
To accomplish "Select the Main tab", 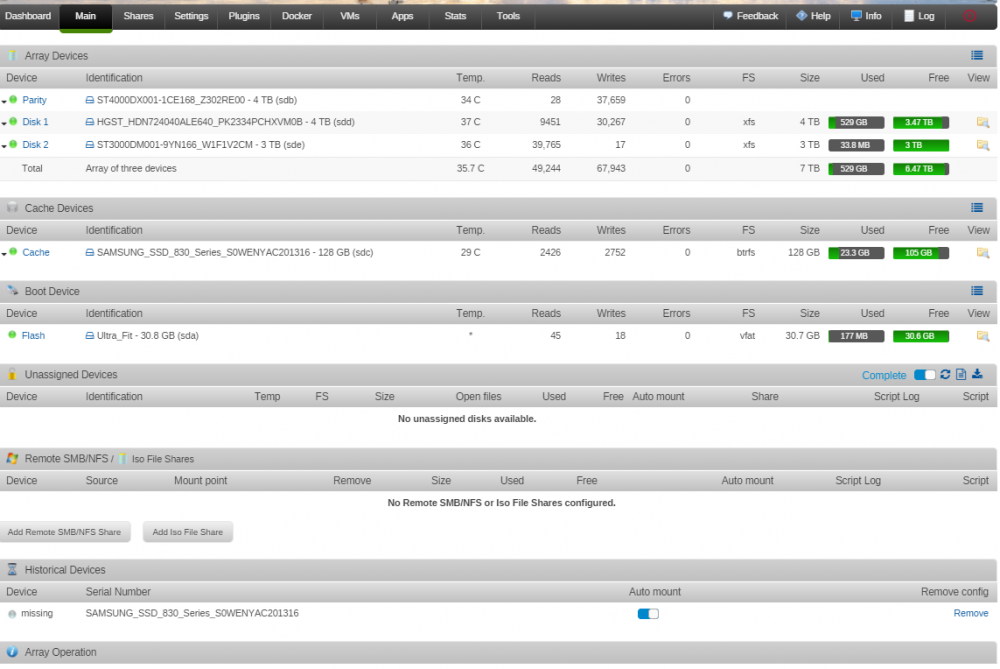I will pos(85,16).
